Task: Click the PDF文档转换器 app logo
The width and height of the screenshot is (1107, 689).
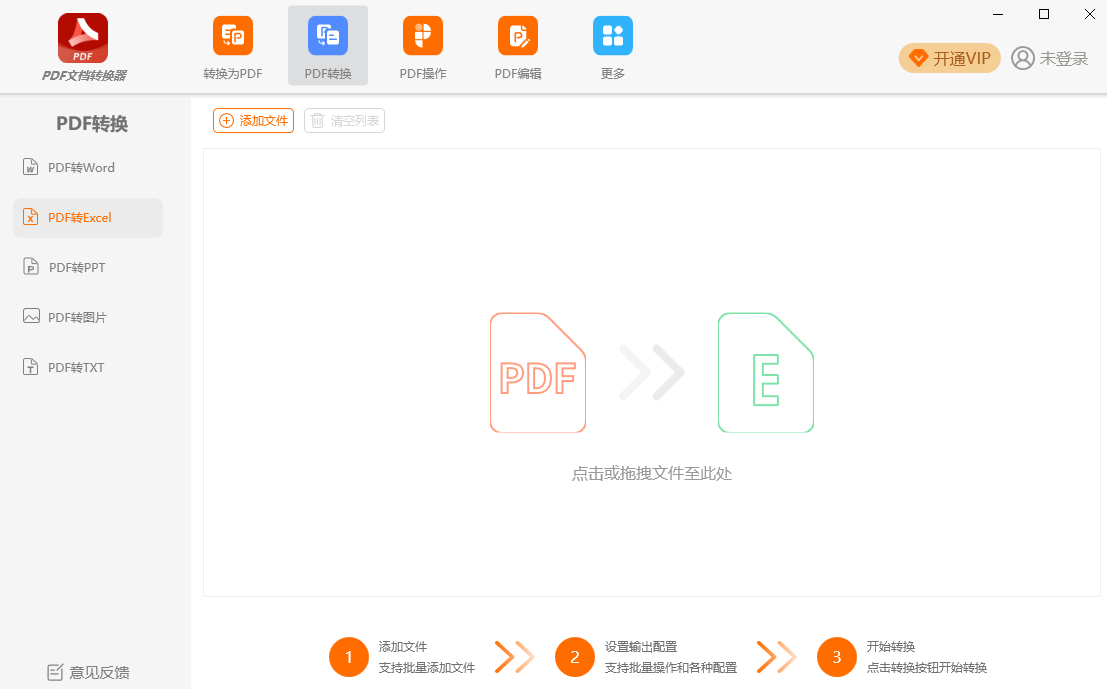Action: pos(83,38)
